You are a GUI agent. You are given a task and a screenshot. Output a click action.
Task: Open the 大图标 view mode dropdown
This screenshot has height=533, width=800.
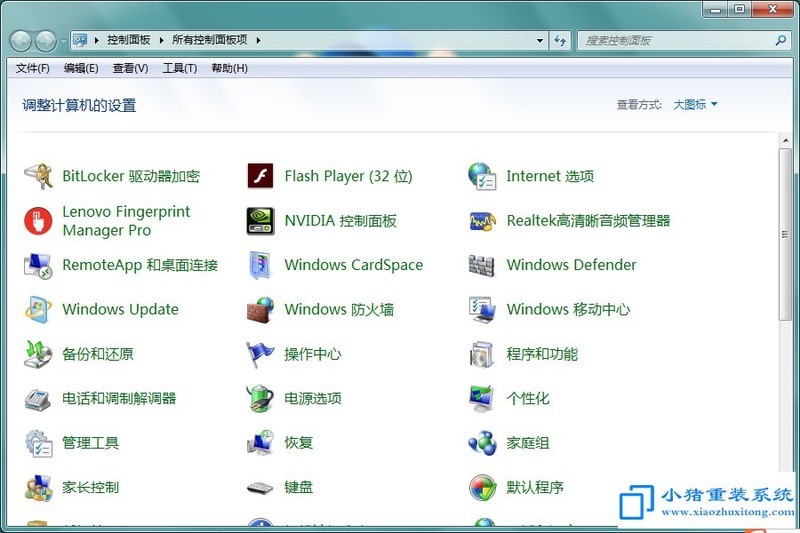pyautogui.click(x=695, y=105)
